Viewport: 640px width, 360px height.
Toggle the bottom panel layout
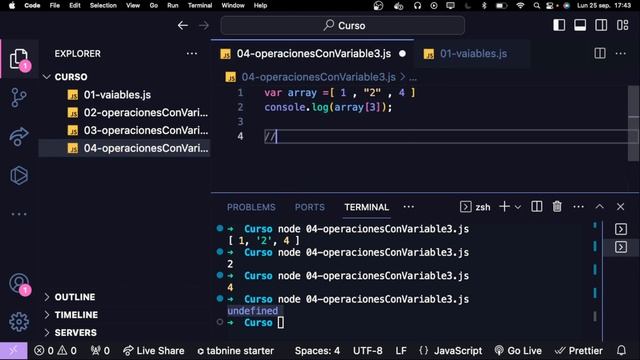[580, 25]
